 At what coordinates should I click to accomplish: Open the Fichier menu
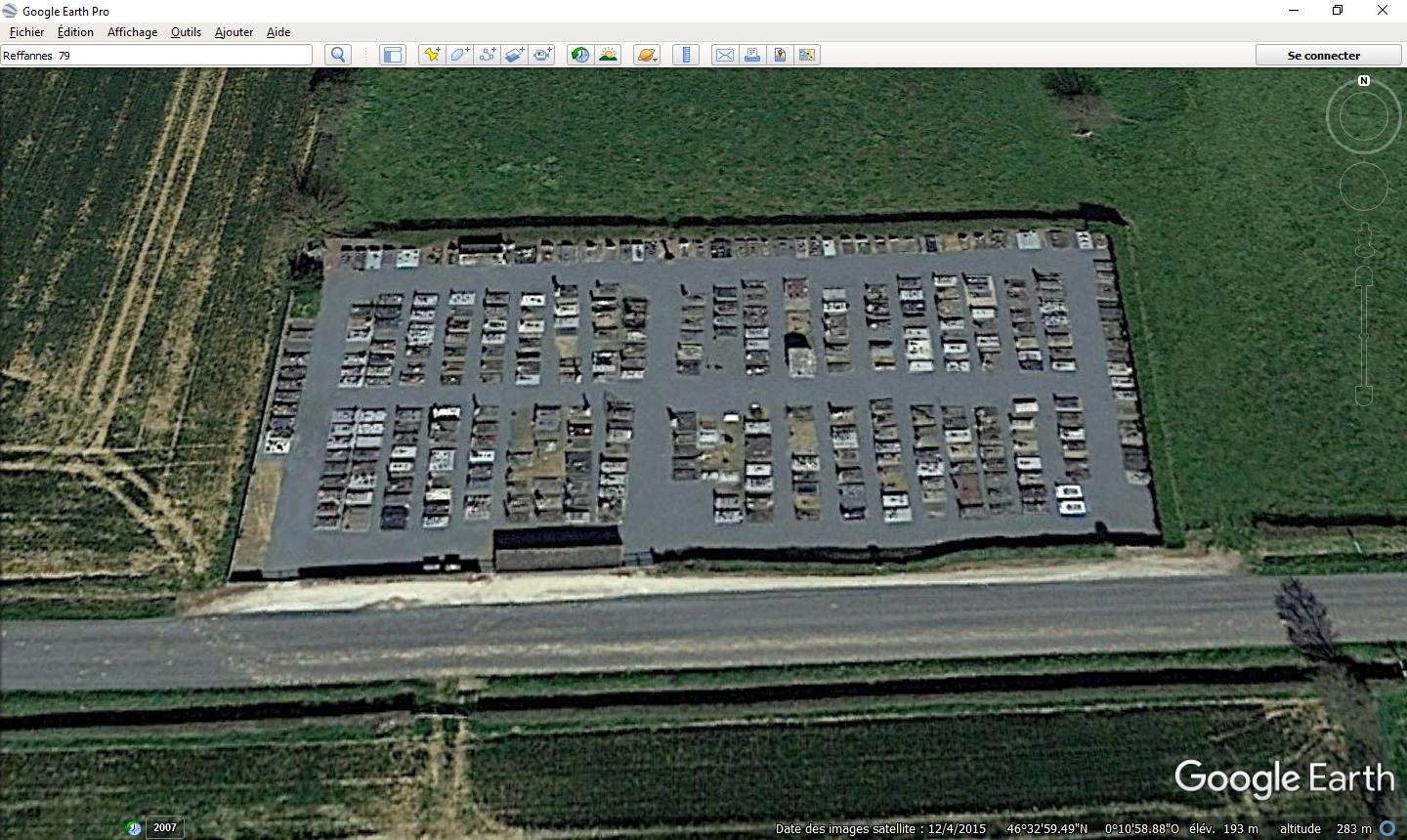click(x=27, y=32)
